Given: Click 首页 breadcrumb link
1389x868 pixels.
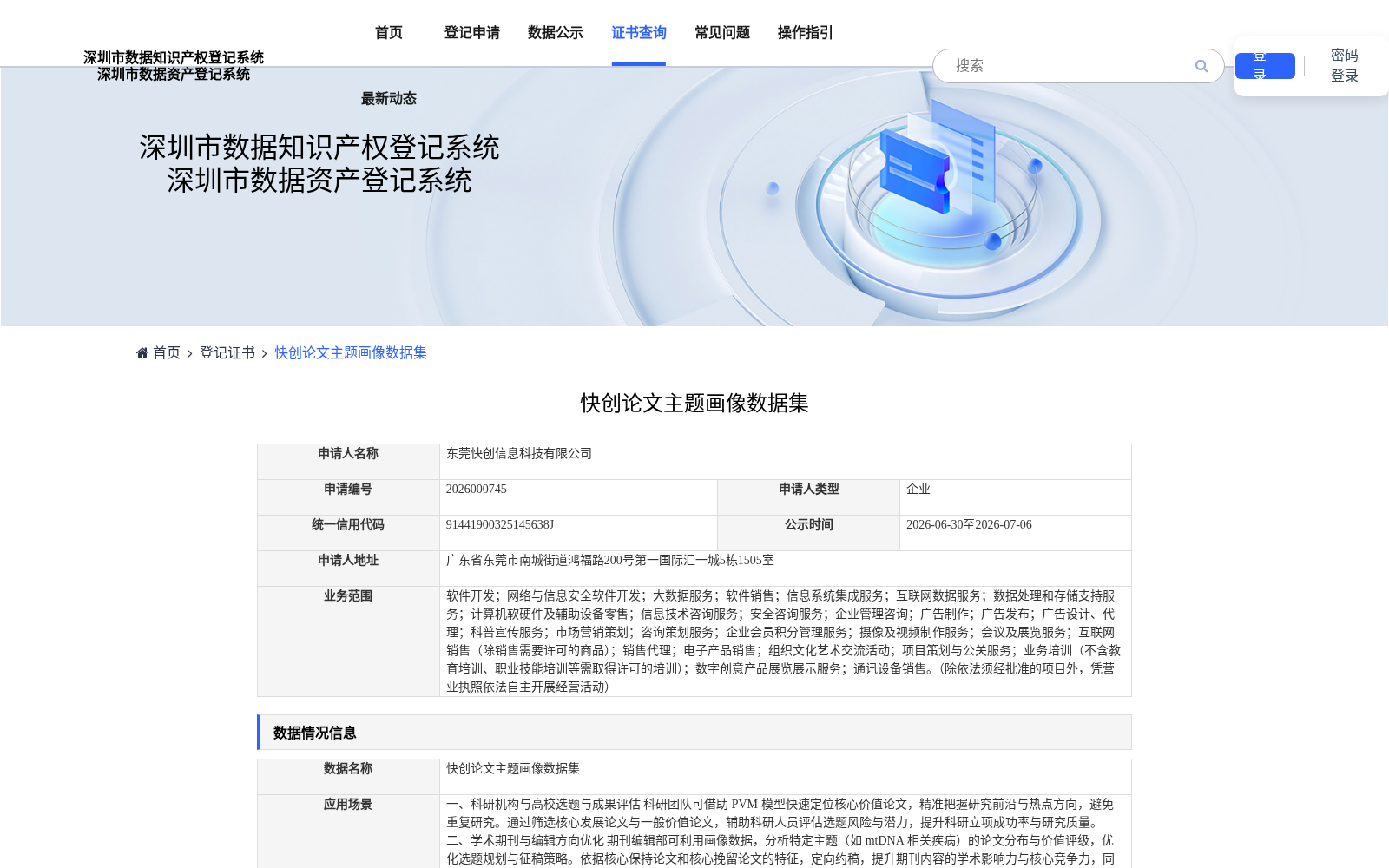Looking at the screenshot, I should 167,352.
